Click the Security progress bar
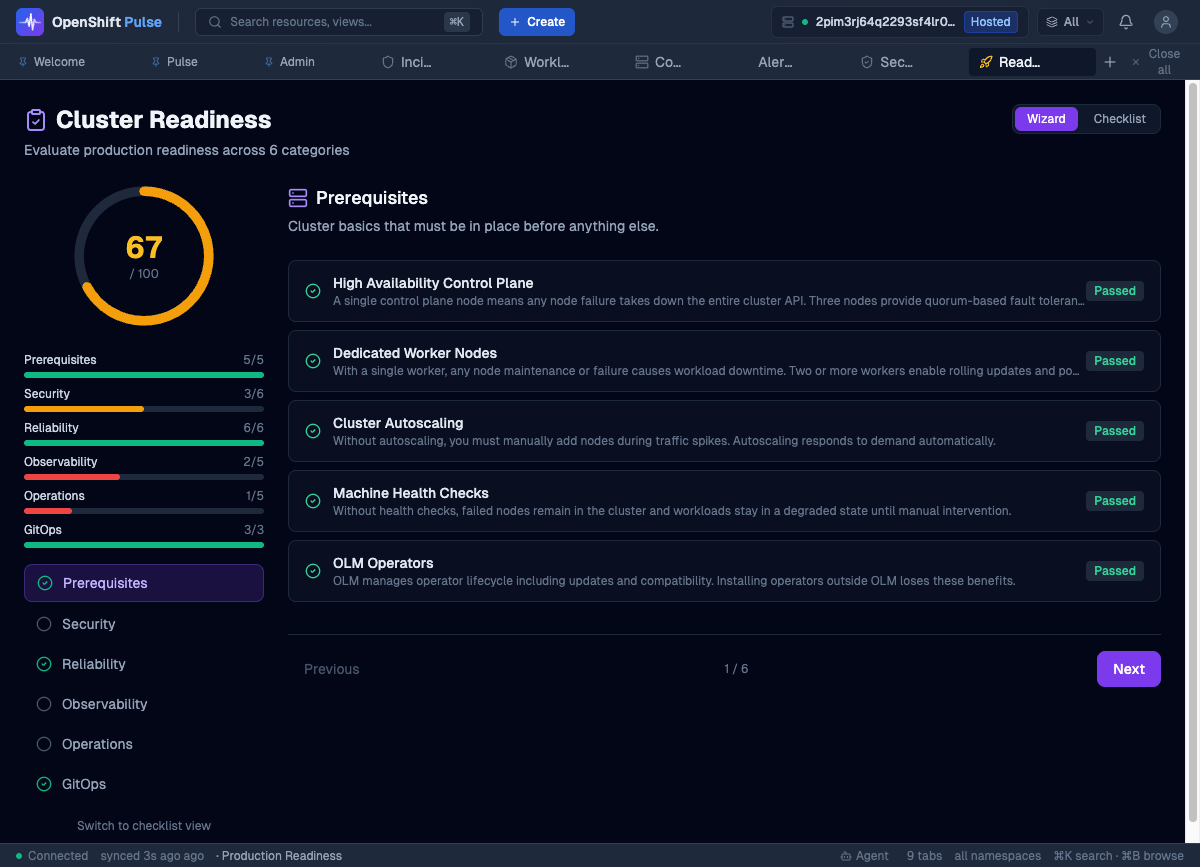This screenshot has height=867, width=1200. pos(144,409)
